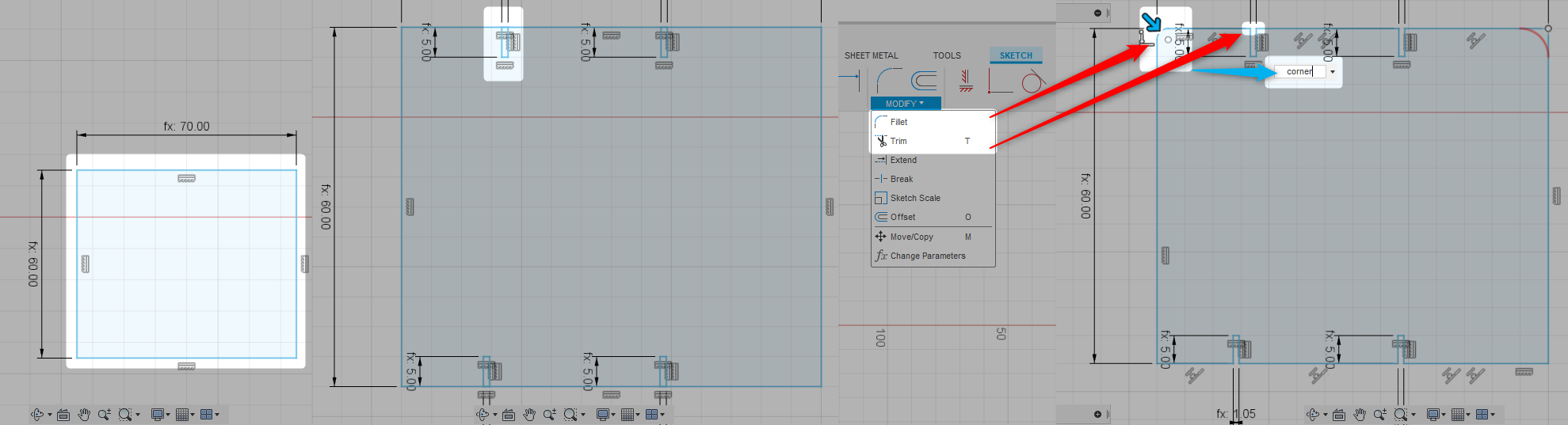The image size is (1568, 425).
Task: Open Display Settings in leftmost panel toolbar
Action: point(158,414)
